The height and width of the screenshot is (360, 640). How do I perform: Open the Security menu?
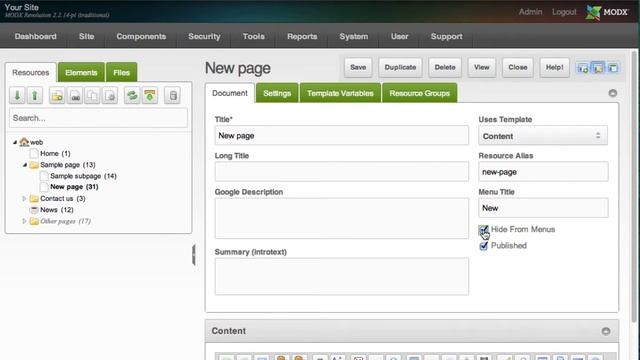[204, 36]
